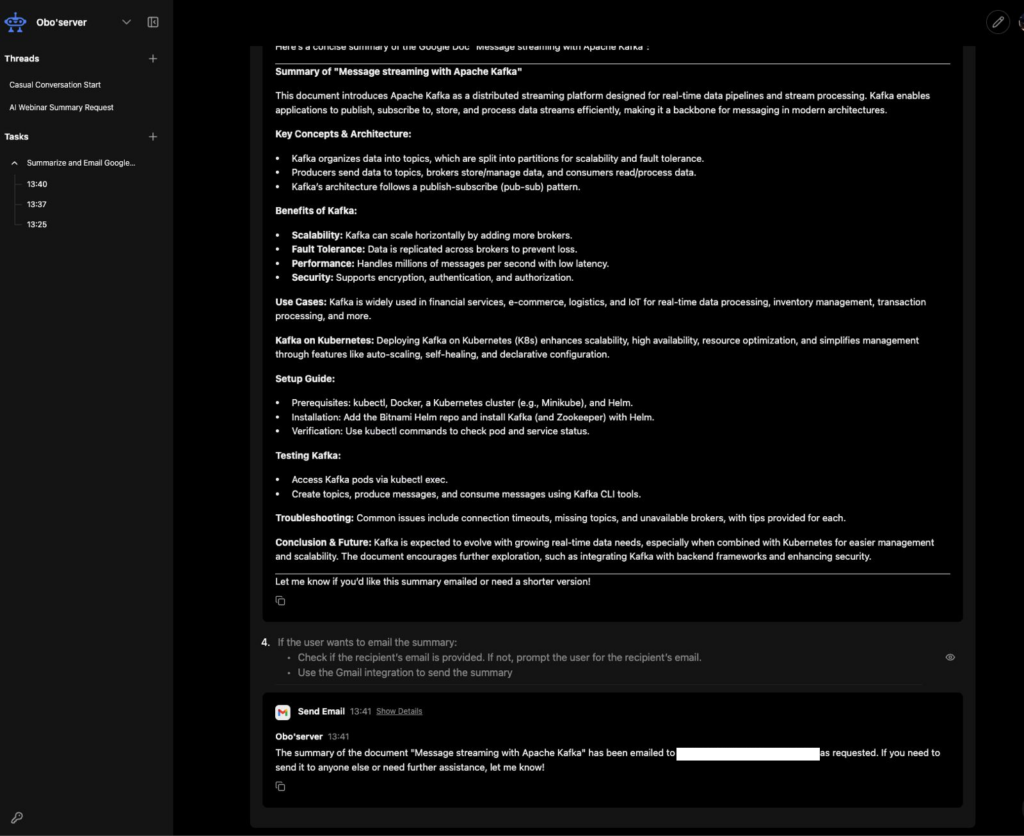The height and width of the screenshot is (836, 1024).
Task: Click the 'Prerequisites: kubectl, Docker' bullet
Action: [462, 403]
